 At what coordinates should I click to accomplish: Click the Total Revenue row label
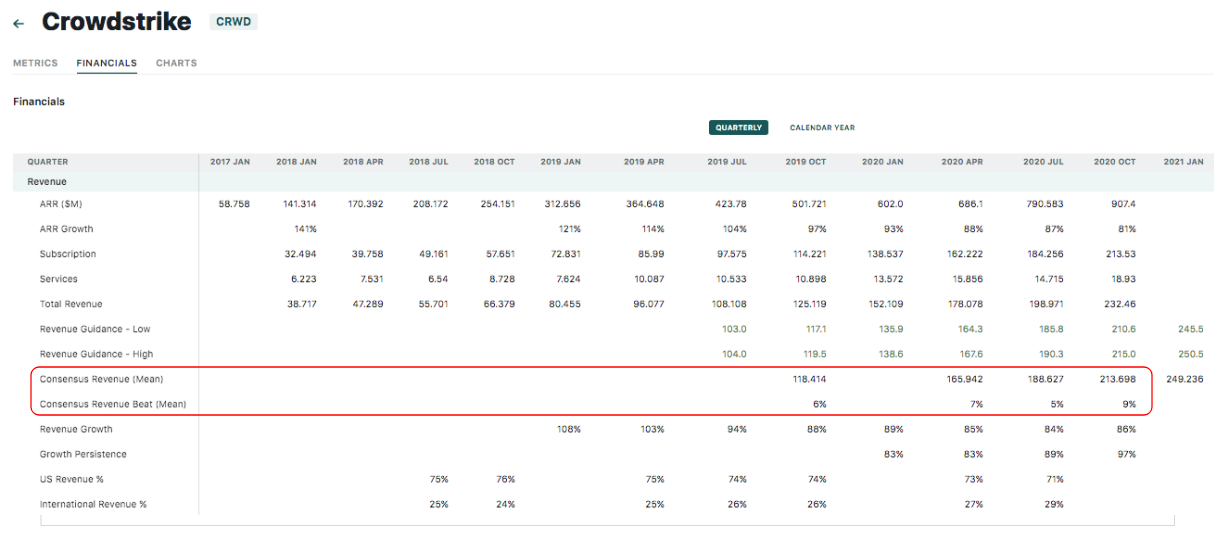(71, 304)
